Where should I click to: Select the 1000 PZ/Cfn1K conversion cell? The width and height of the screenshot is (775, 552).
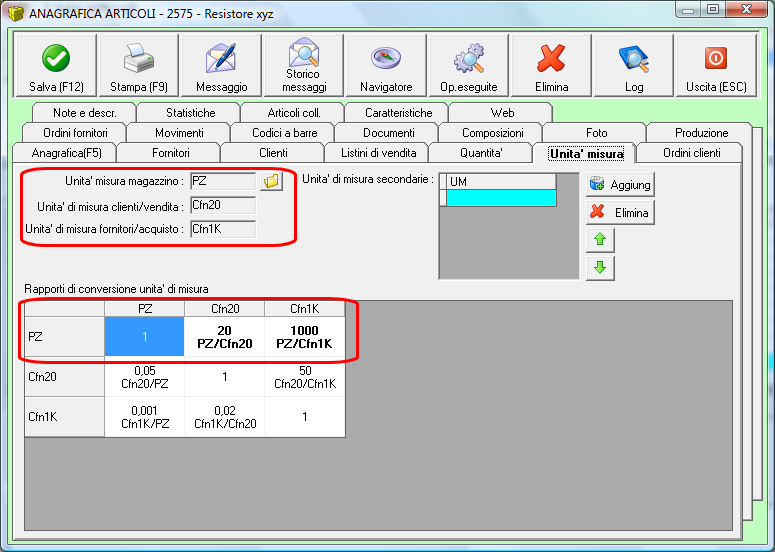304,337
